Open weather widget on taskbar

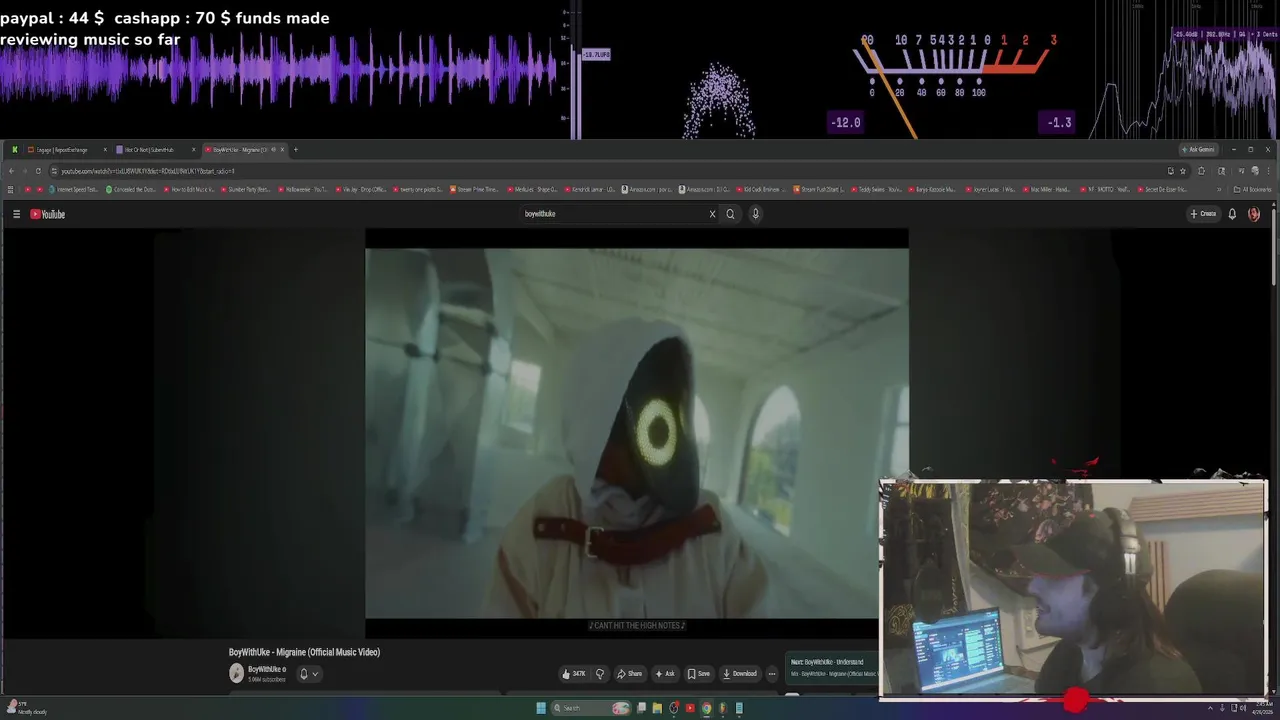28,708
